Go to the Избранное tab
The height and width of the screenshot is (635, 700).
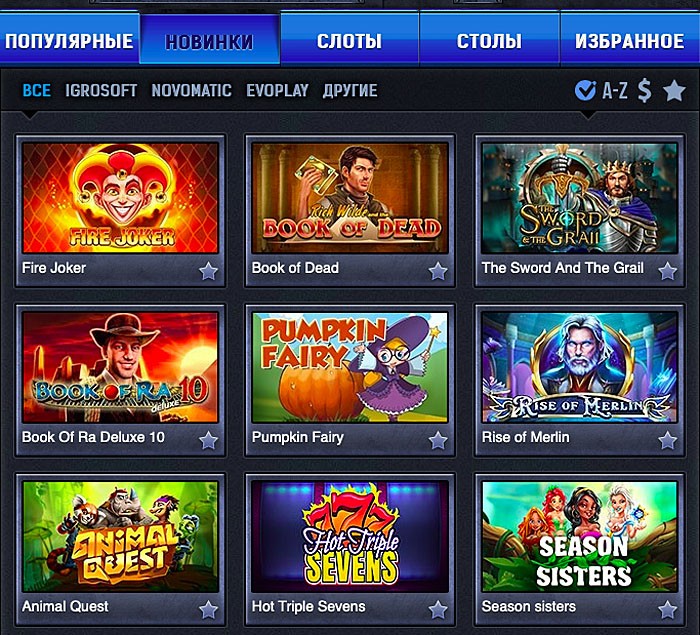pos(629,41)
